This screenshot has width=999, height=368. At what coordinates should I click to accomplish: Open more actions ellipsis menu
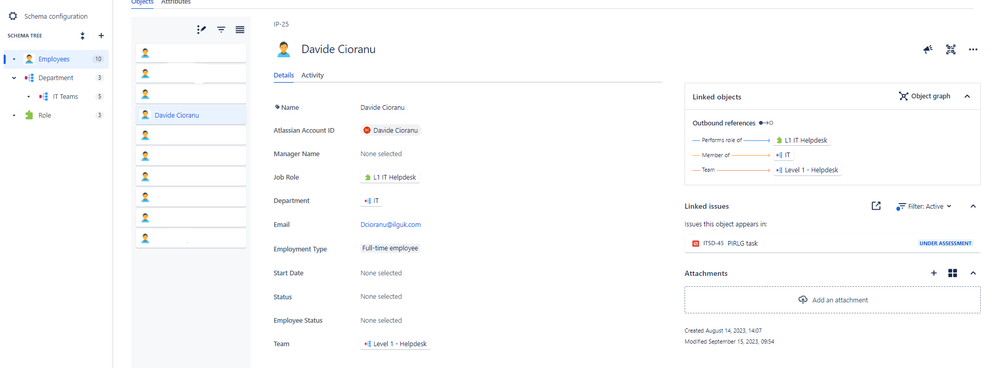(973, 50)
